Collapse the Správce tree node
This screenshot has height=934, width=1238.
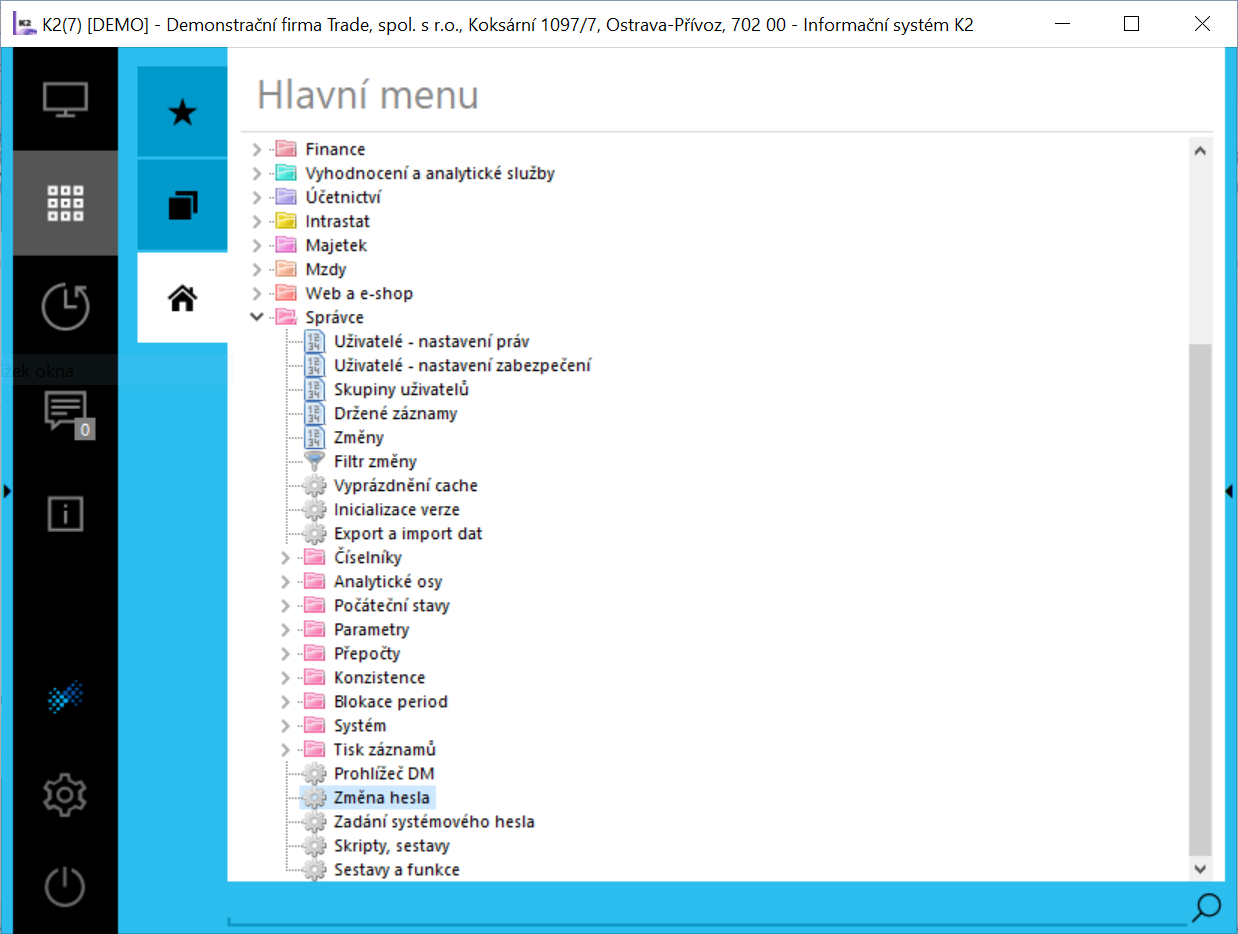[x=257, y=316]
